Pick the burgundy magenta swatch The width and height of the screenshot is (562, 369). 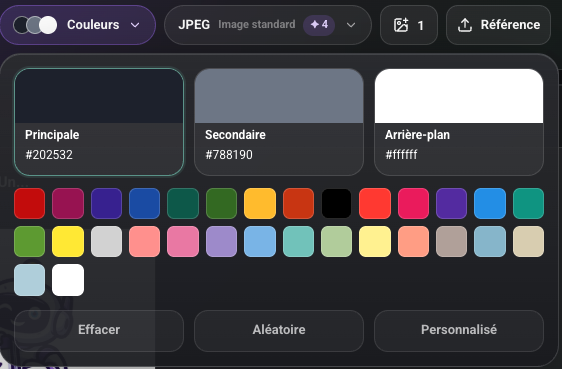(x=68, y=203)
